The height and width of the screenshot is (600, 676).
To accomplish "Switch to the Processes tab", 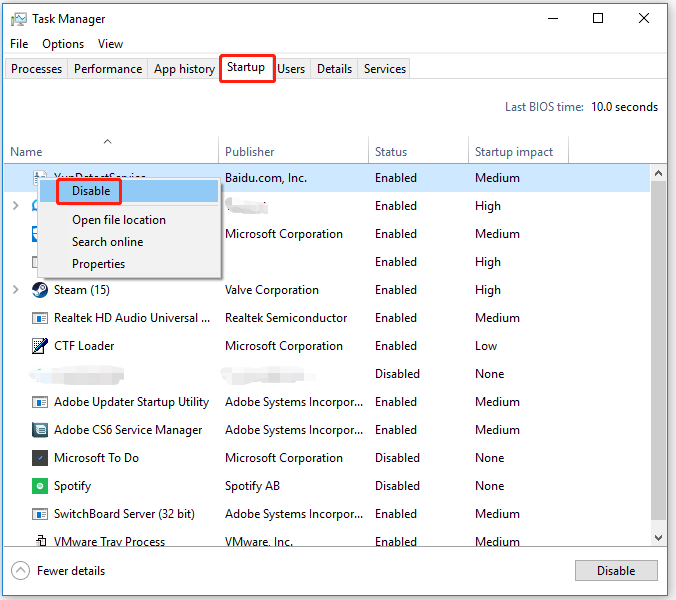I will pos(36,69).
